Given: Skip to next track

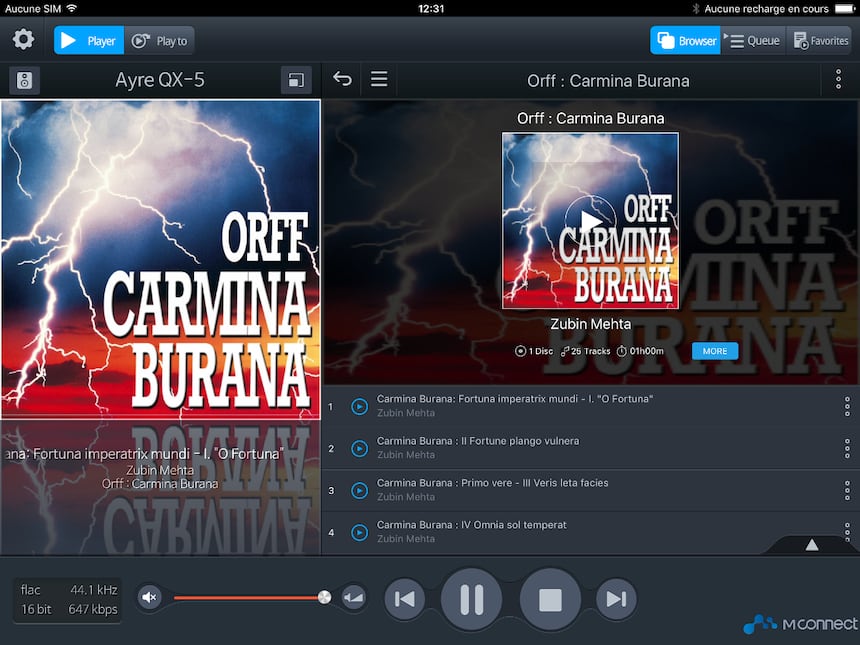Looking at the screenshot, I should (616, 599).
